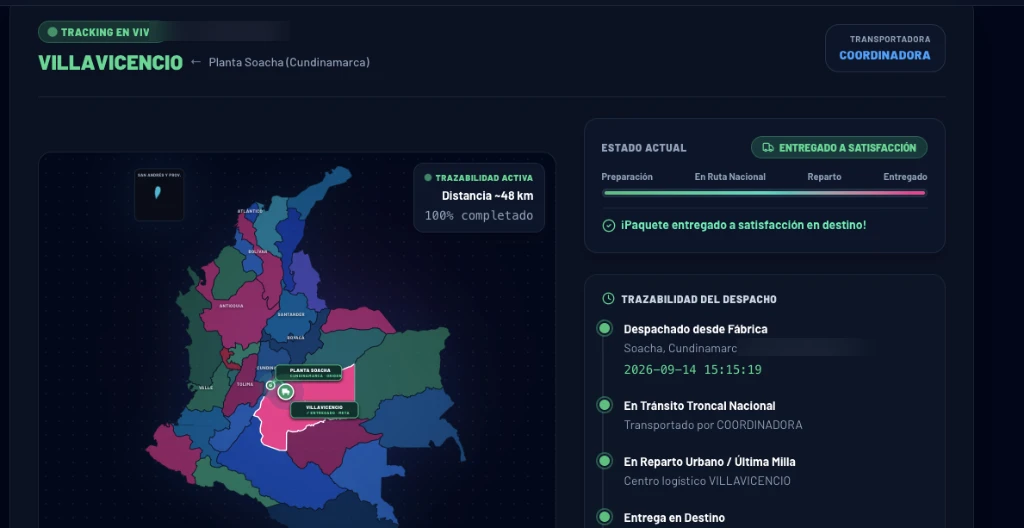Click the VILLAVICENCIO destination heading
This screenshot has width=1024, height=528.
[x=110, y=63]
